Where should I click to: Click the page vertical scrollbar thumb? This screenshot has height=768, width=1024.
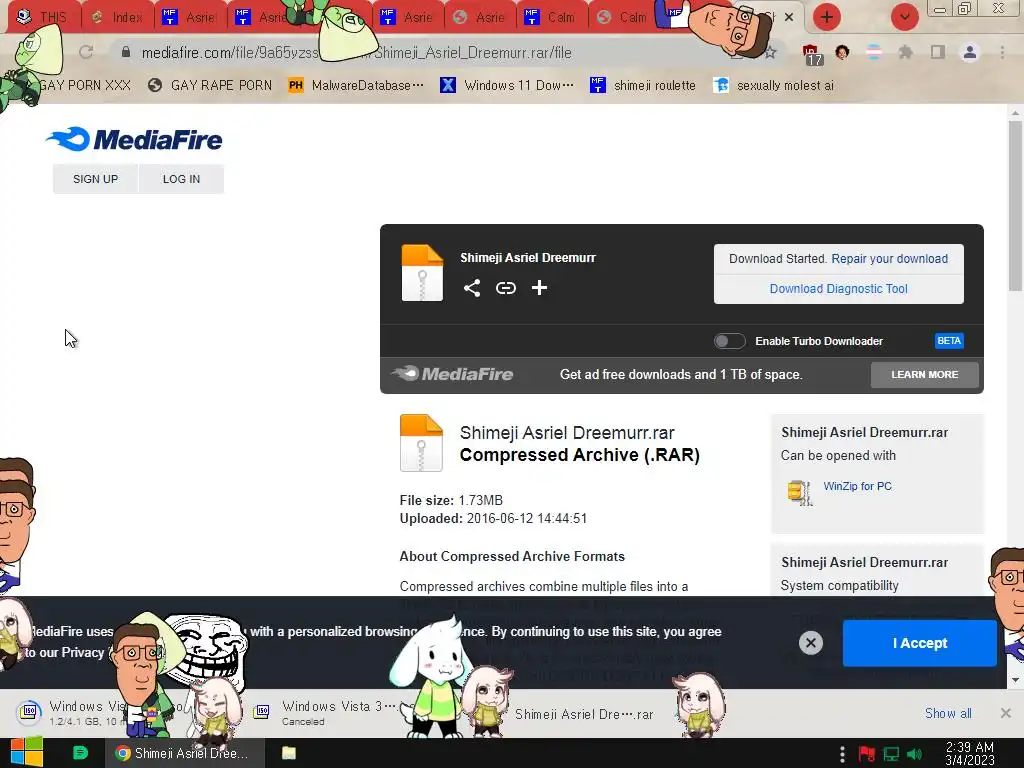tap(1015, 205)
